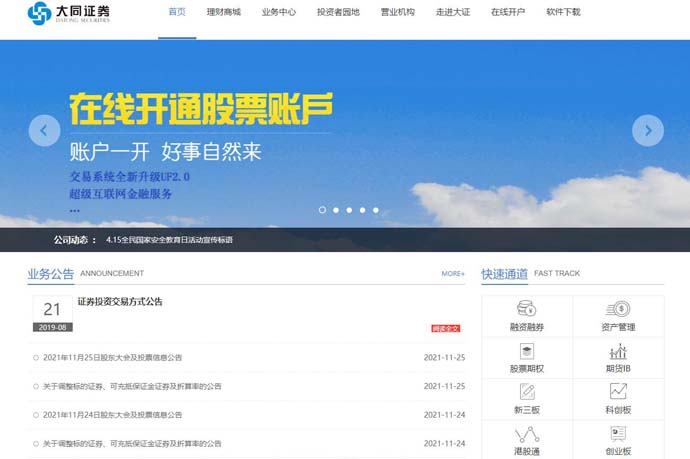This screenshot has width=690, height=459.
Task: Click the 业务公告 section heading
Action: coord(51,274)
